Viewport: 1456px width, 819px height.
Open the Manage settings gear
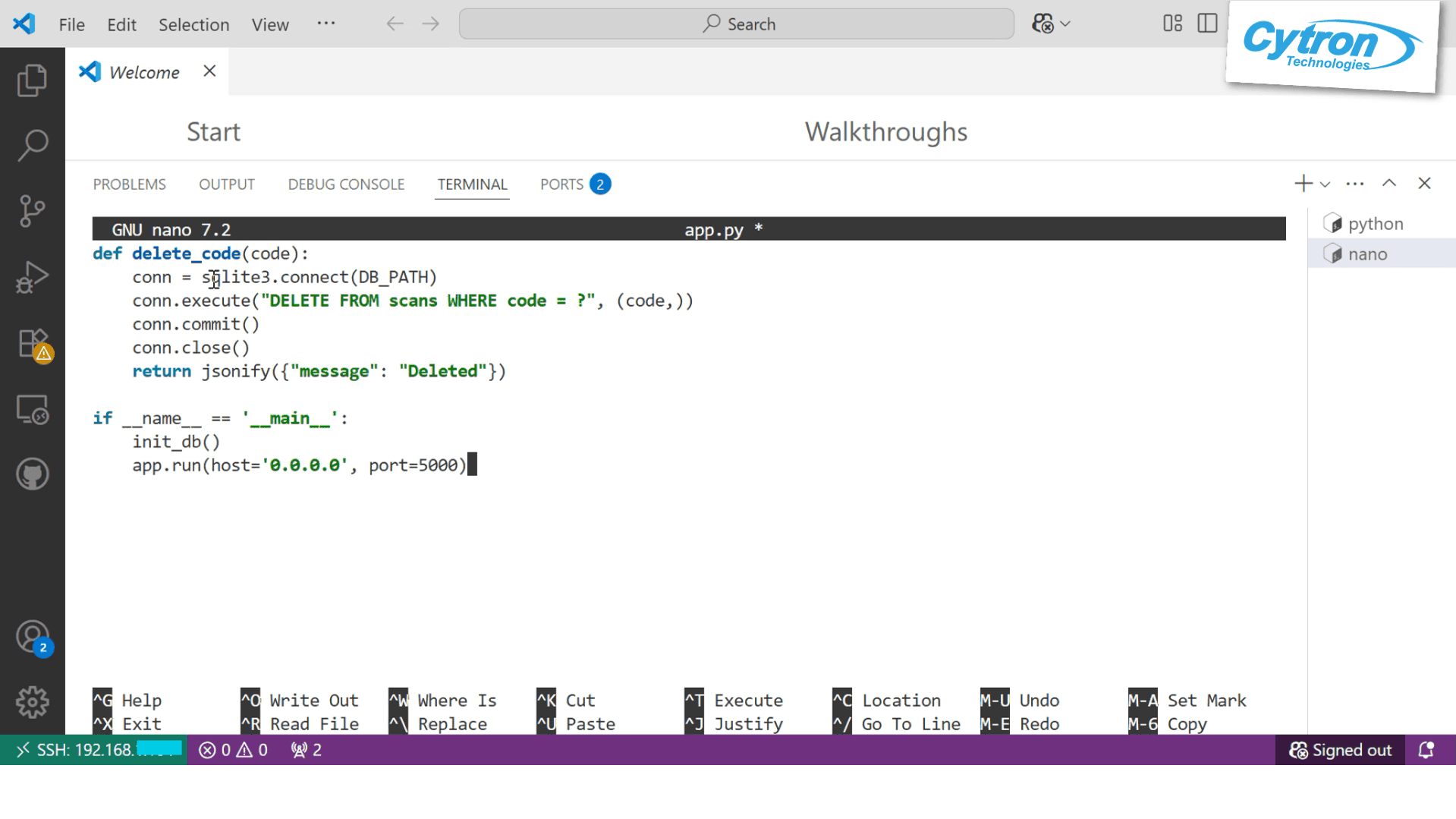tap(32, 703)
